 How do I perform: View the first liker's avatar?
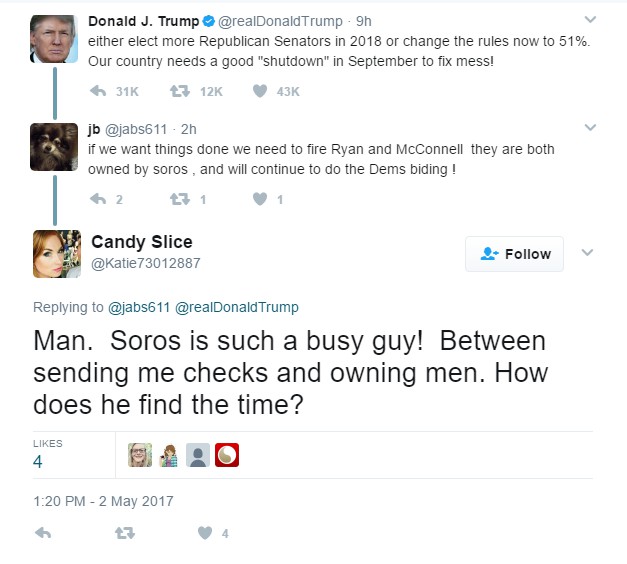pyautogui.click(x=140, y=455)
